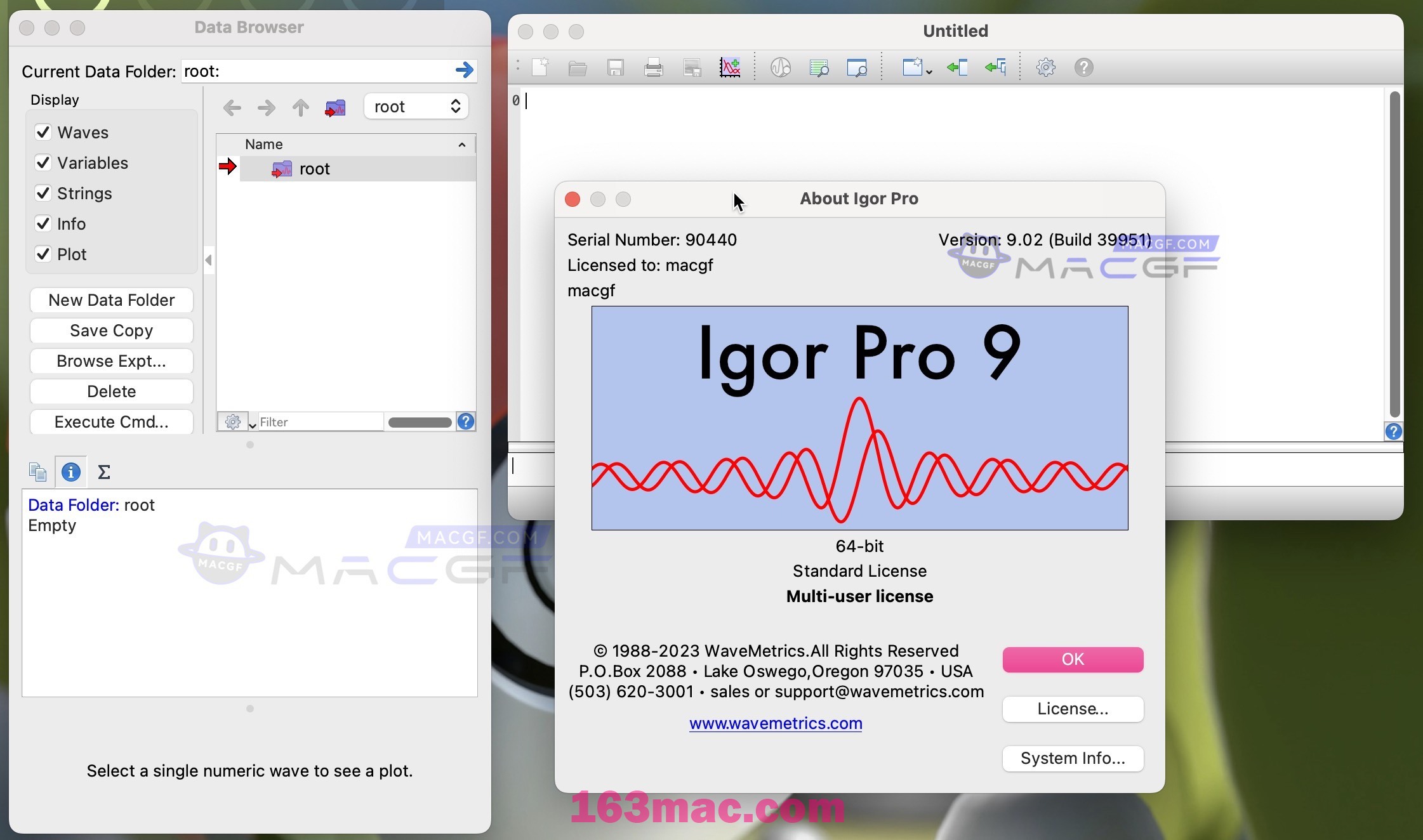The width and height of the screenshot is (1423, 840).
Task: Click the Save Copy button
Action: click(112, 331)
